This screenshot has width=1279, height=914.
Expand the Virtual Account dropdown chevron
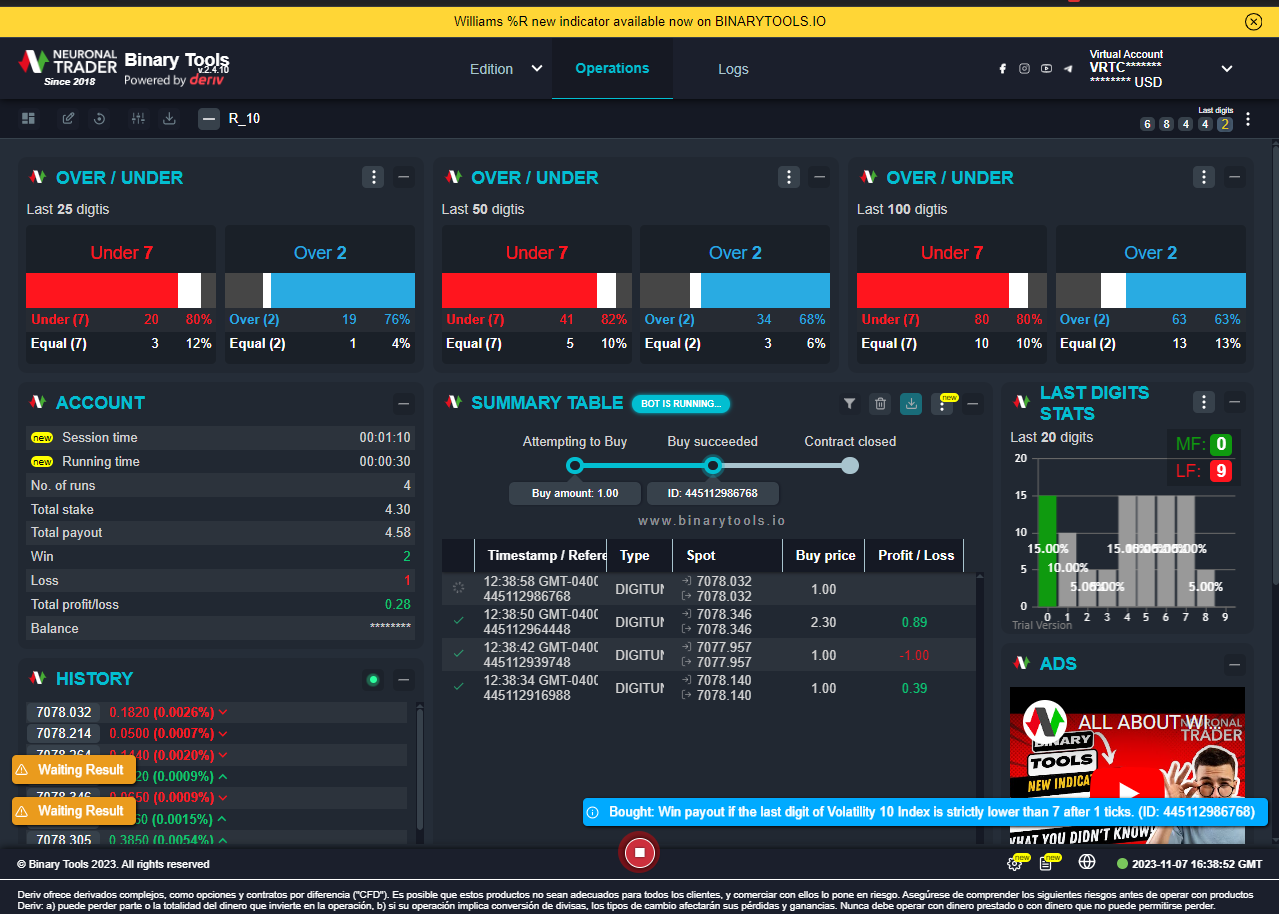[x=1227, y=69]
